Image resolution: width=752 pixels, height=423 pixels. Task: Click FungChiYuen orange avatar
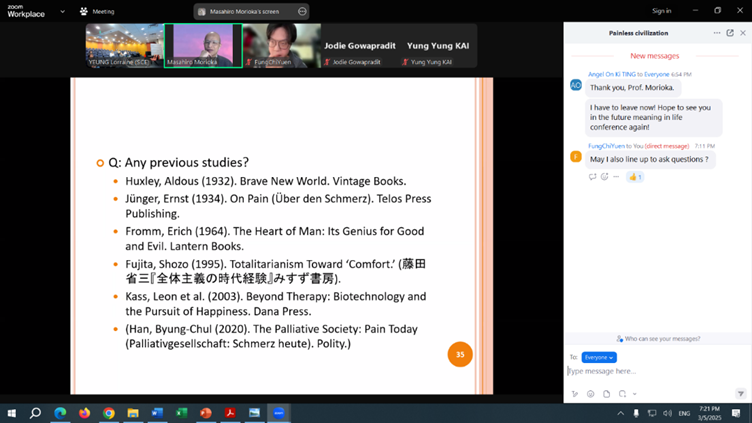576,157
